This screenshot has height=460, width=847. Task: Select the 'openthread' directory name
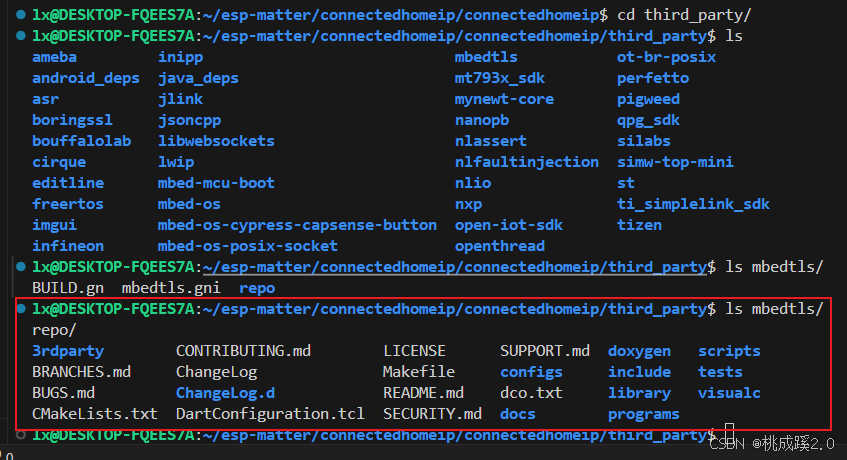point(500,246)
